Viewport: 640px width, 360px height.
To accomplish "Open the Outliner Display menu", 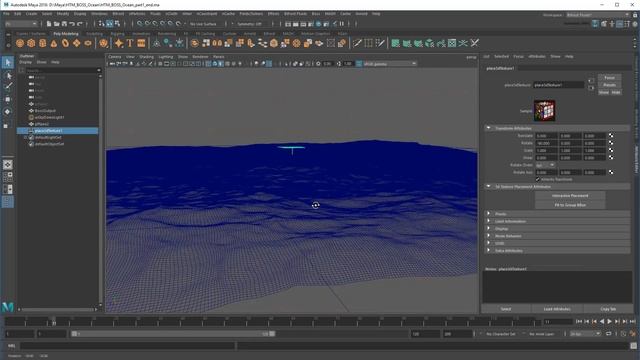I will pos(25,62).
